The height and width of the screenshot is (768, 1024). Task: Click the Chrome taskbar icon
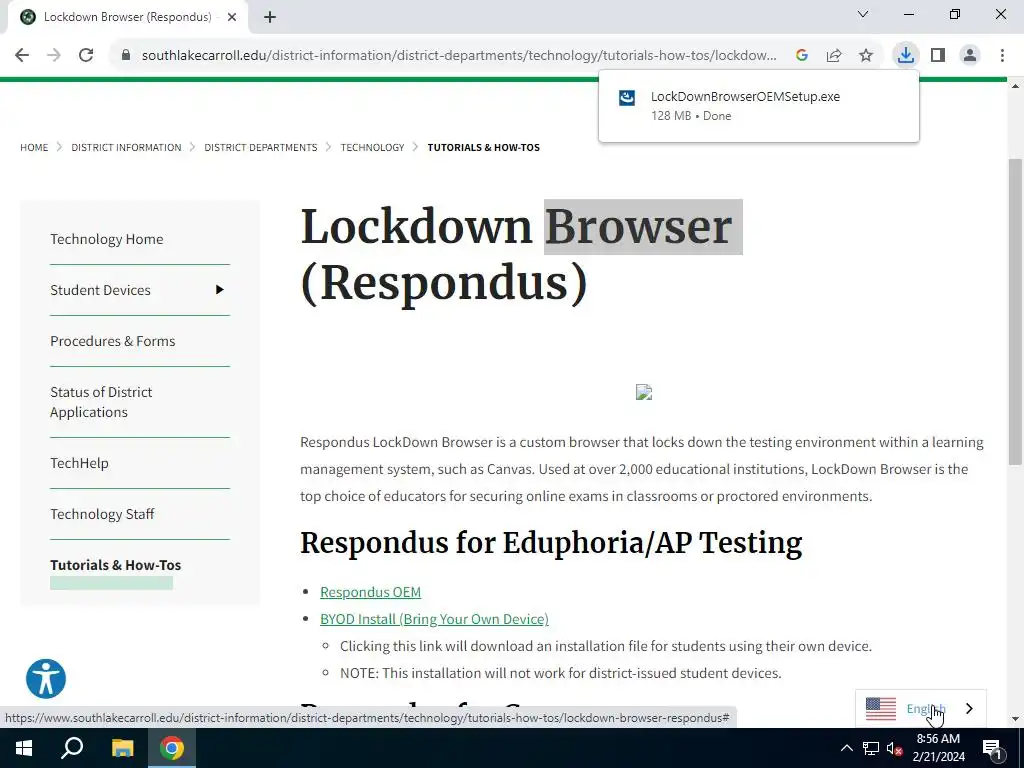(x=172, y=748)
